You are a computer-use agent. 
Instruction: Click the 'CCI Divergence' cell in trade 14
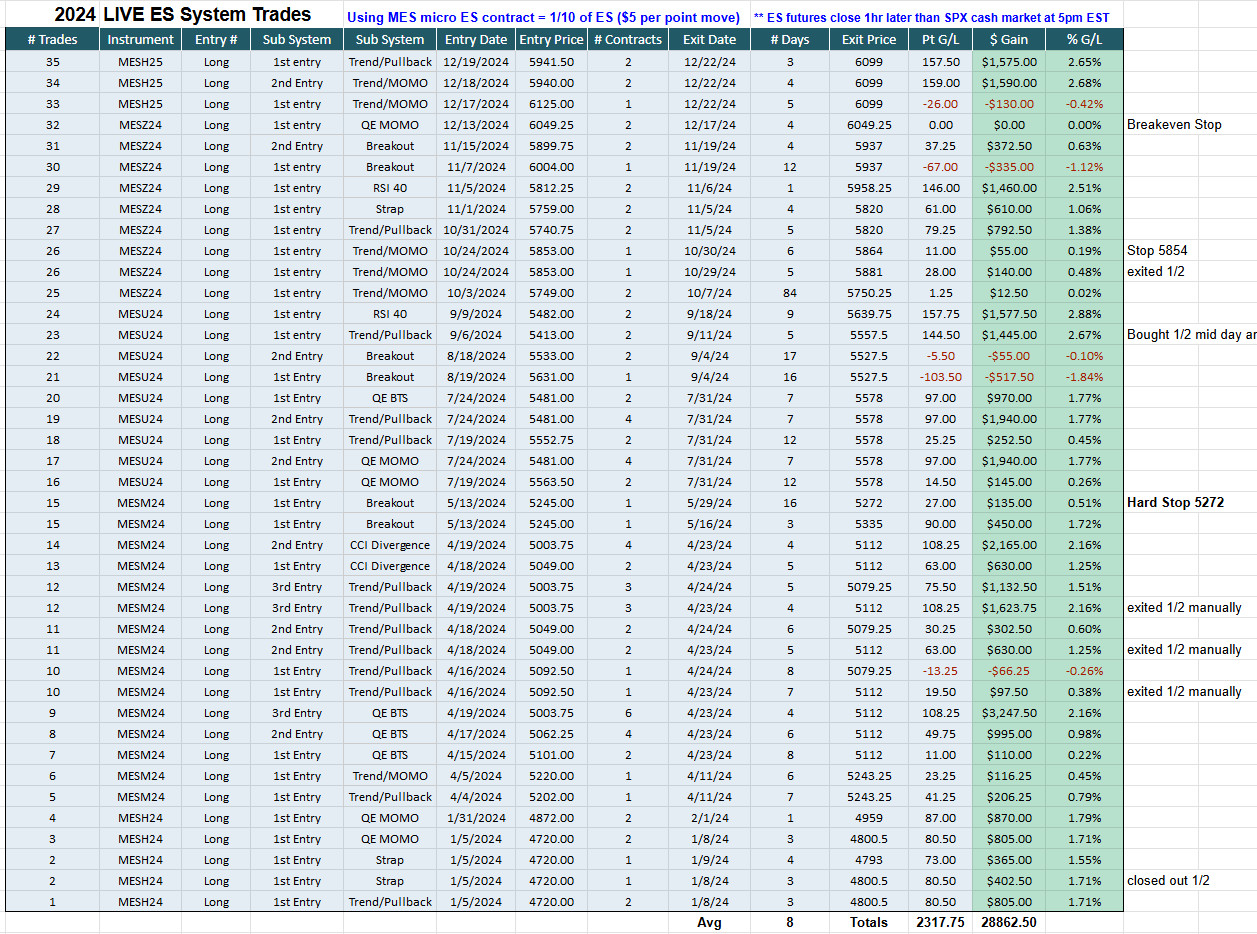(390, 545)
